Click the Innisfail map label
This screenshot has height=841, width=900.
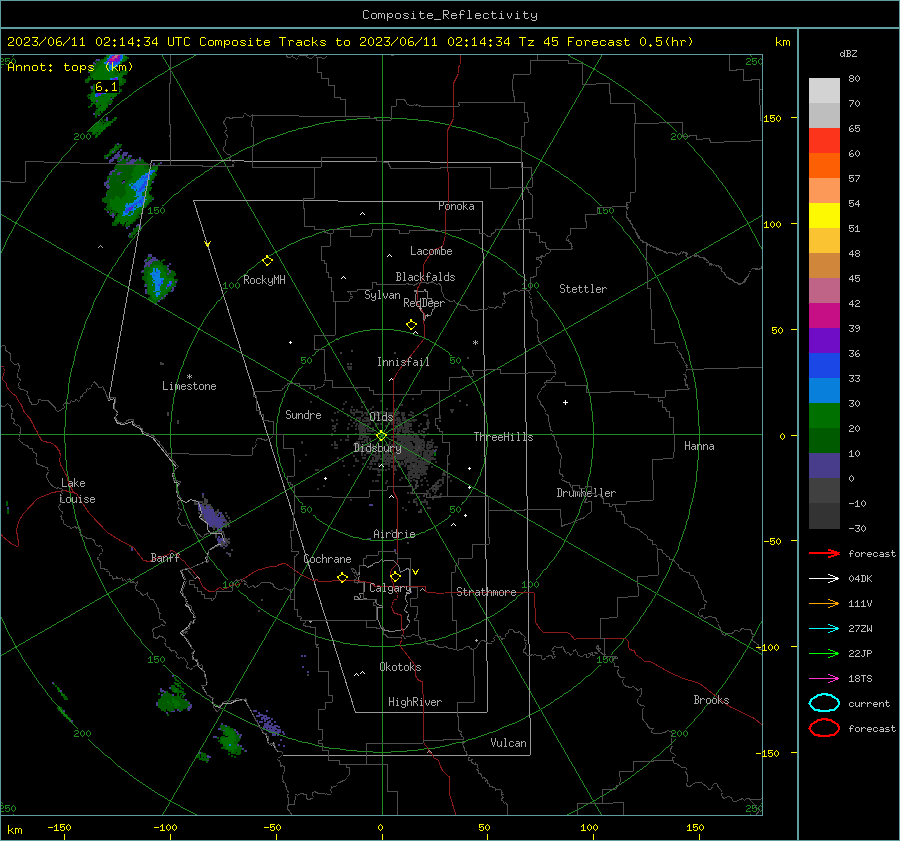coord(403,362)
